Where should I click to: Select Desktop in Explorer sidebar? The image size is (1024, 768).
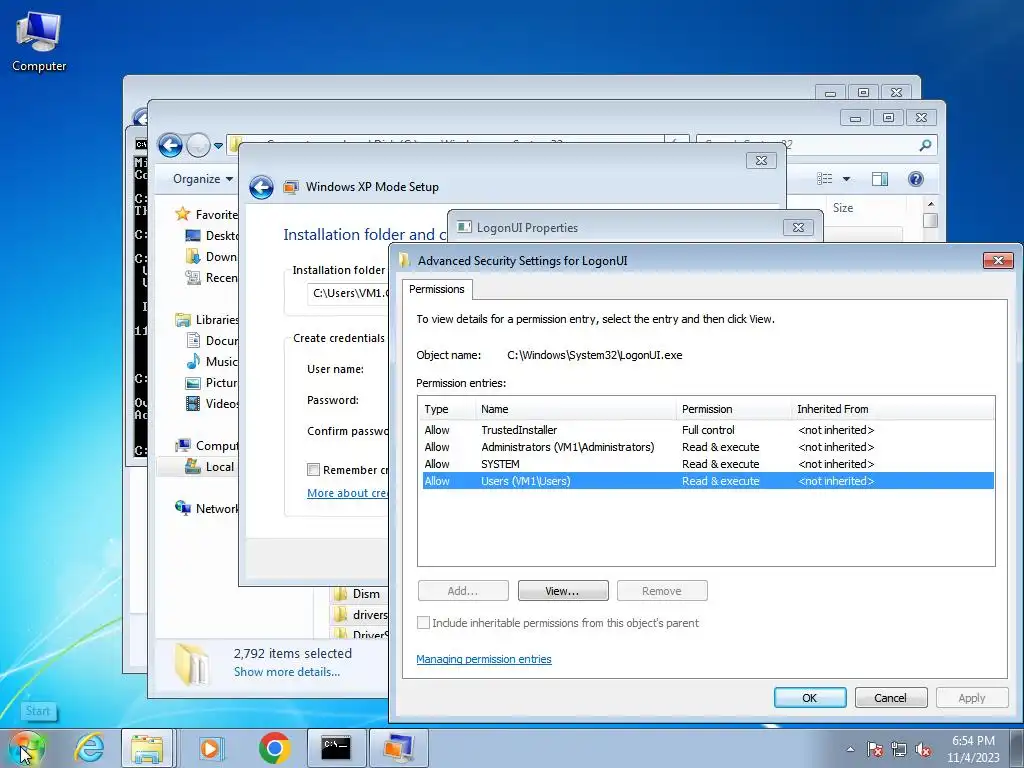click(212, 236)
